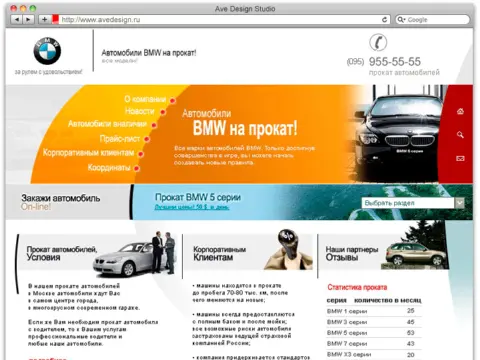This screenshot has width=480, height=360.
Task: Click red bullet next to 'Новости'
Action: coord(163,112)
